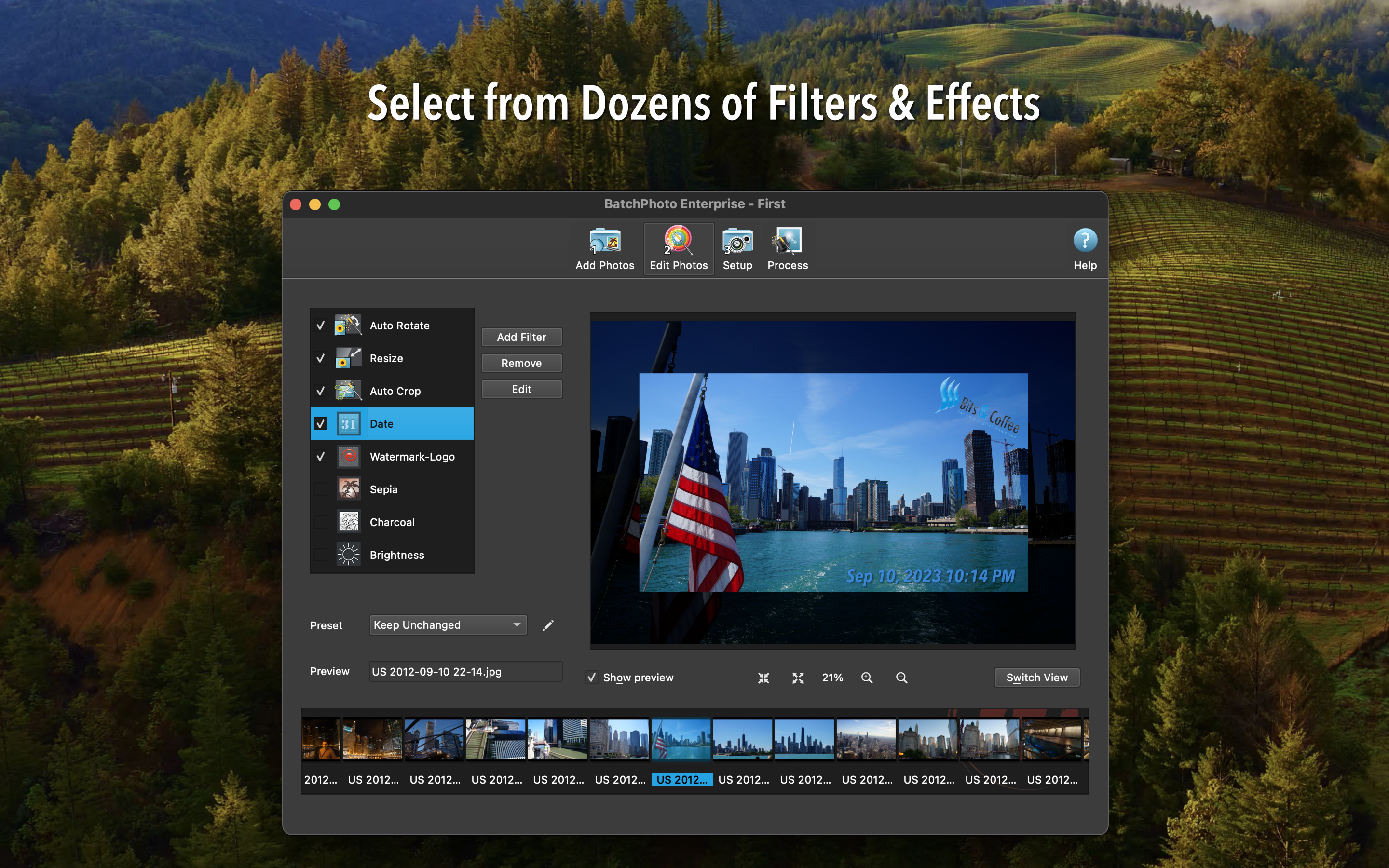Open the Preset Keep Unchanged dropdown
This screenshot has height=868, width=1389.
pyautogui.click(x=448, y=625)
